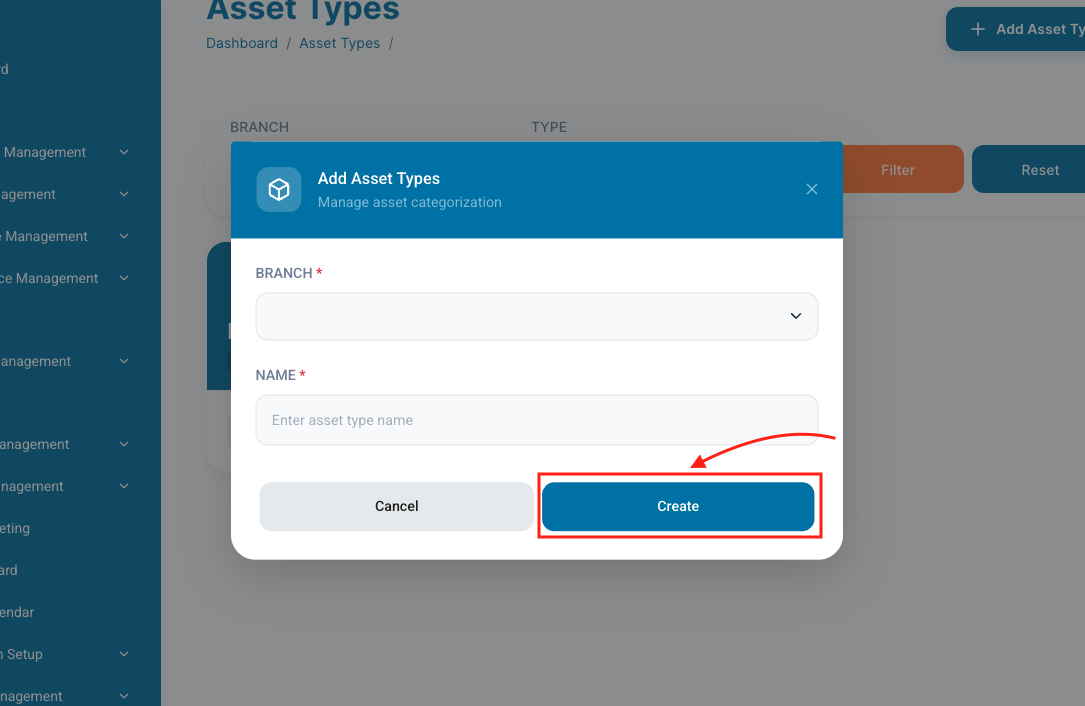The width and height of the screenshot is (1085, 706).
Task: Expand the 'agement' sidebar chevron near top
Action: click(124, 194)
